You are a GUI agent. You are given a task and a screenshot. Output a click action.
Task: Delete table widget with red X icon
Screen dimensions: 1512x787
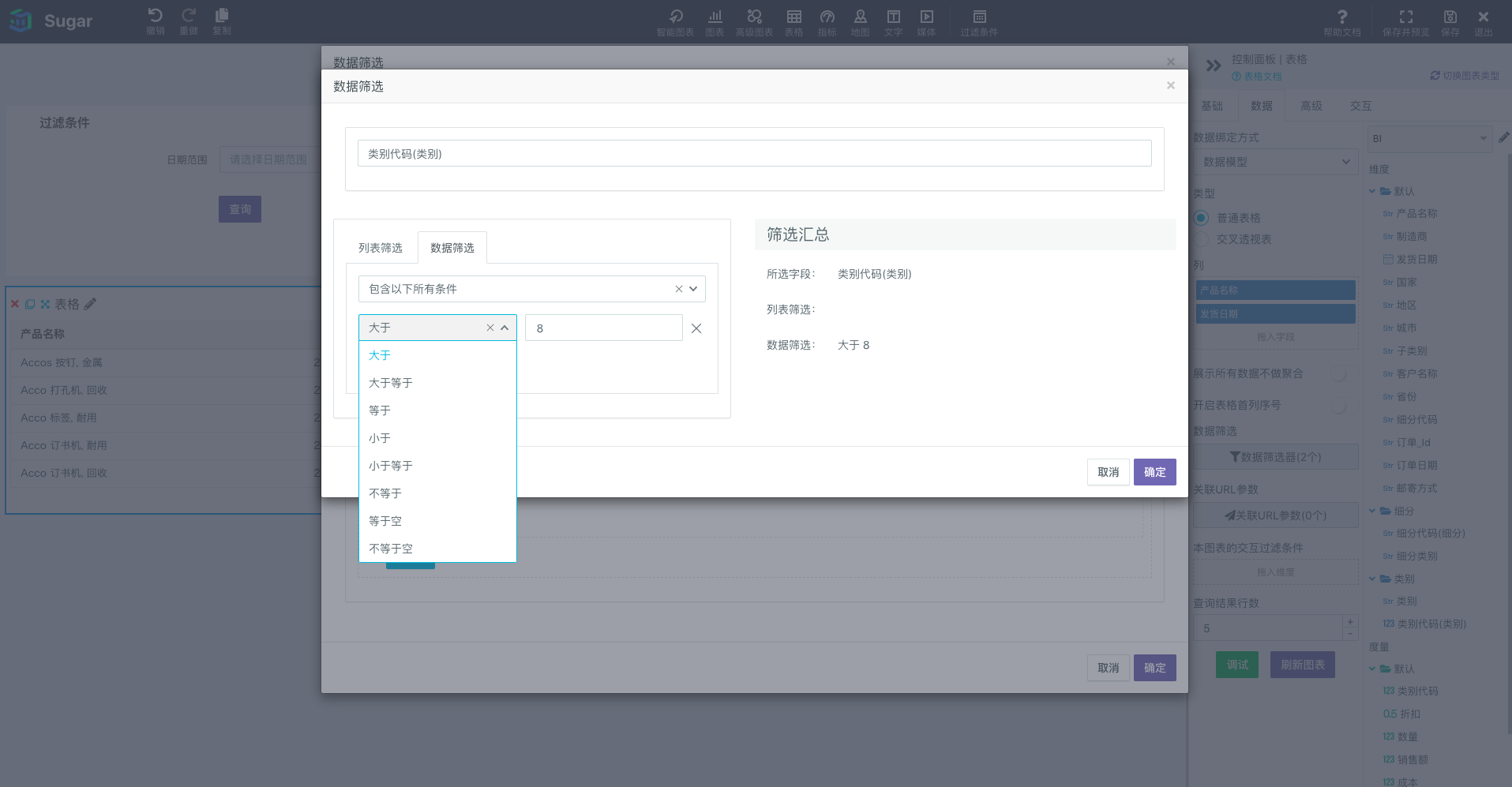click(x=15, y=304)
